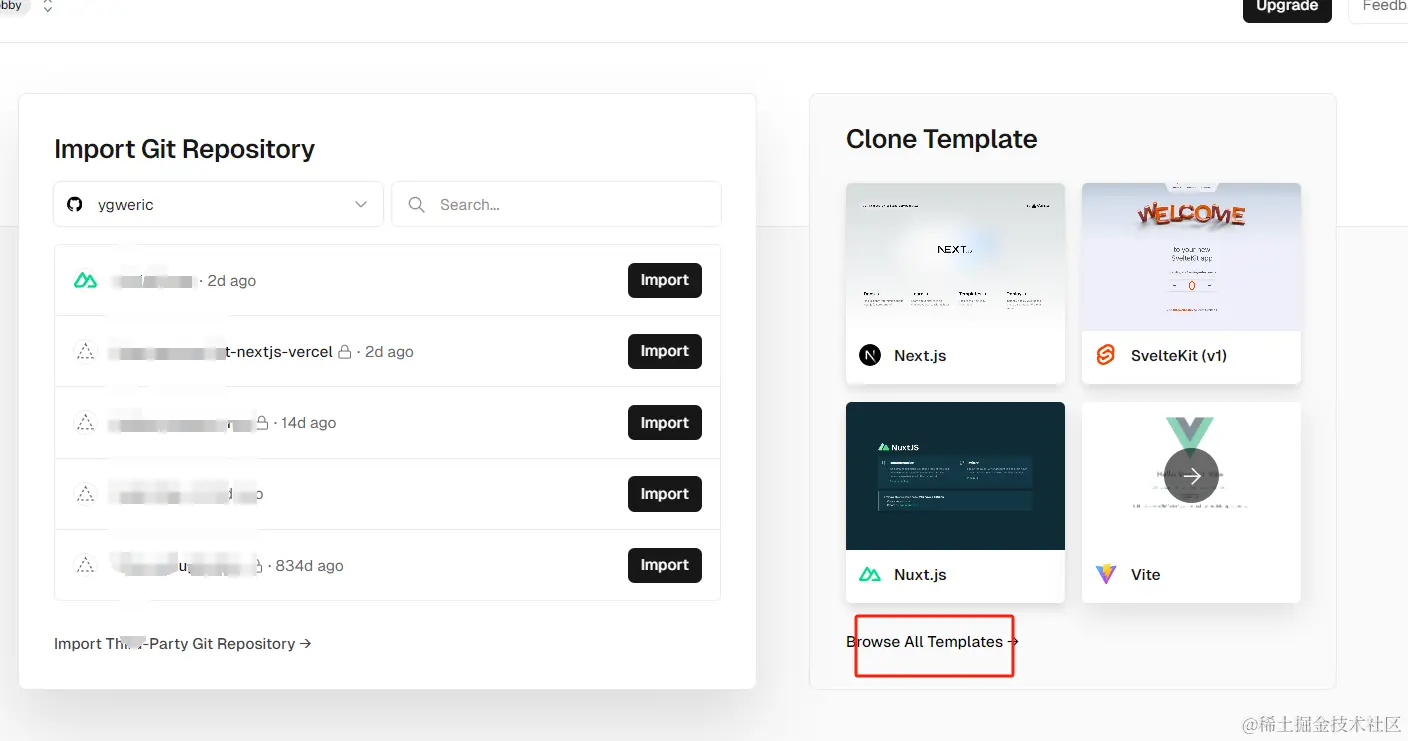
Task: Click the framework icon in 834d ago row
Action: click(x=86, y=566)
